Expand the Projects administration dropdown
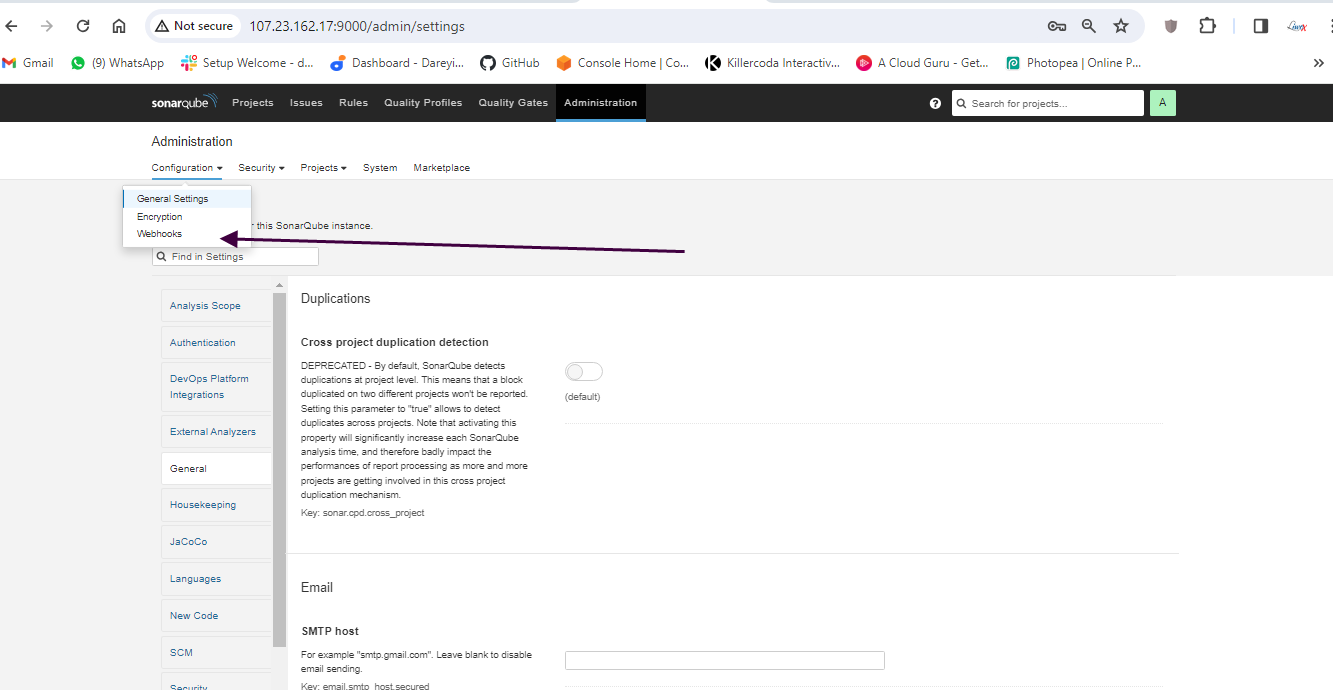This screenshot has width=1333, height=690. [x=323, y=168]
